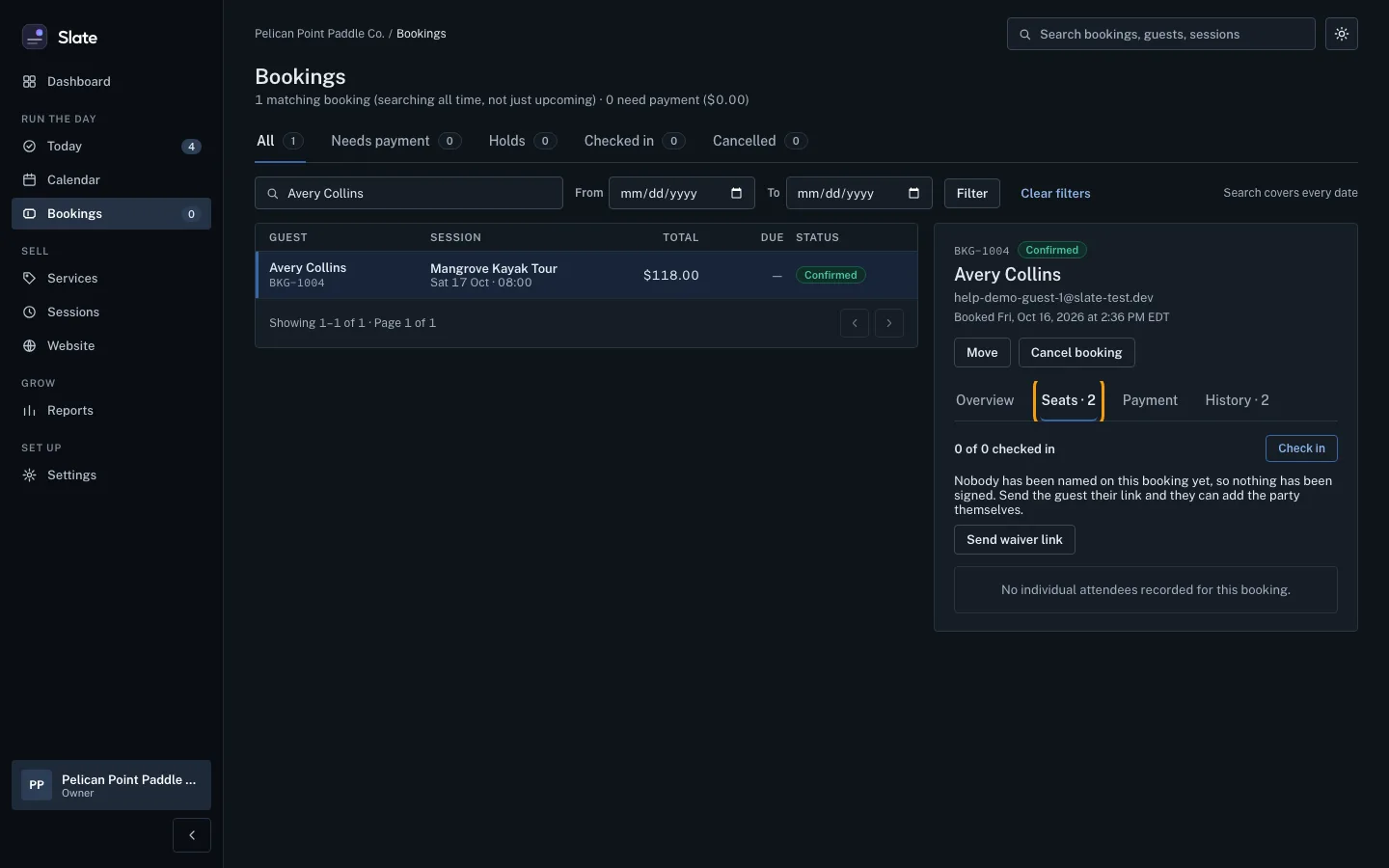Click the To date input field
1389x868 pixels.
pyautogui.click(x=859, y=193)
